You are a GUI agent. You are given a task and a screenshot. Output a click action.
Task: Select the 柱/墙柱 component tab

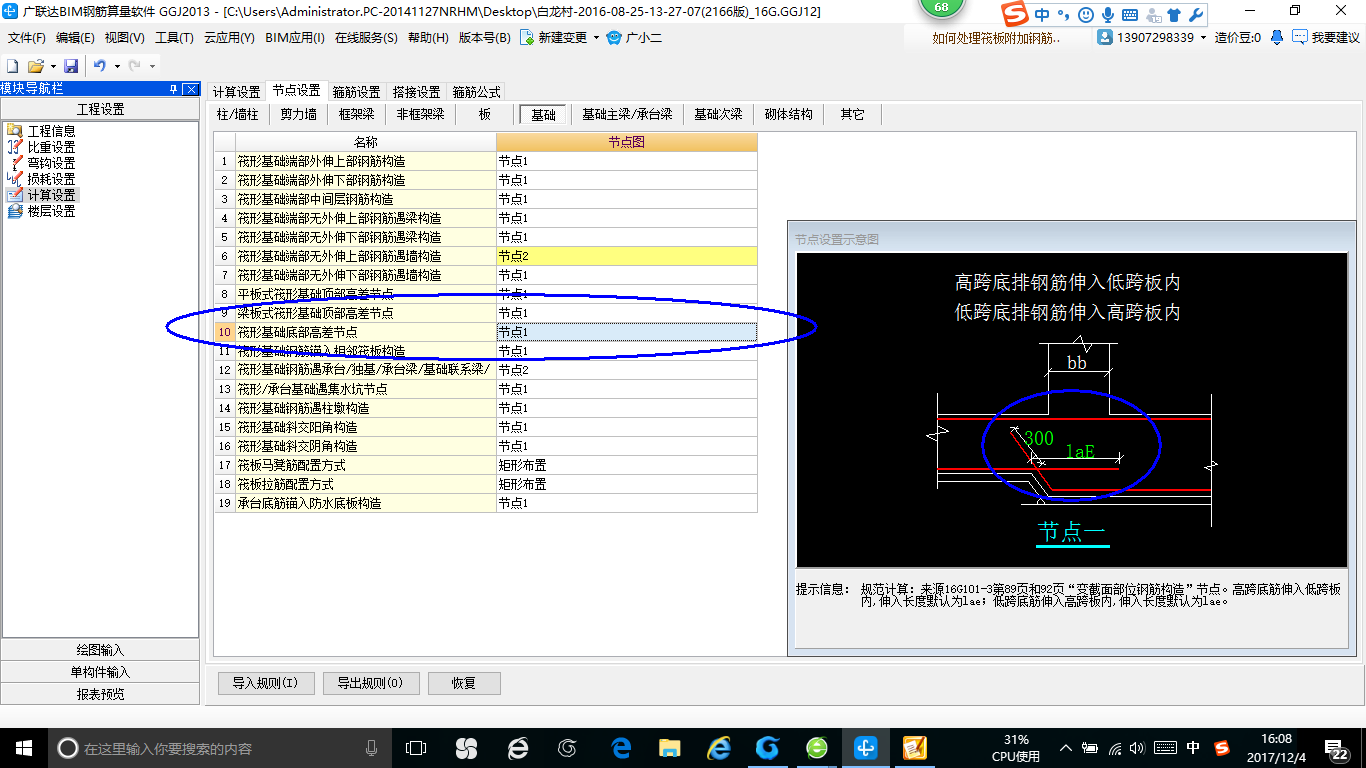238,114
